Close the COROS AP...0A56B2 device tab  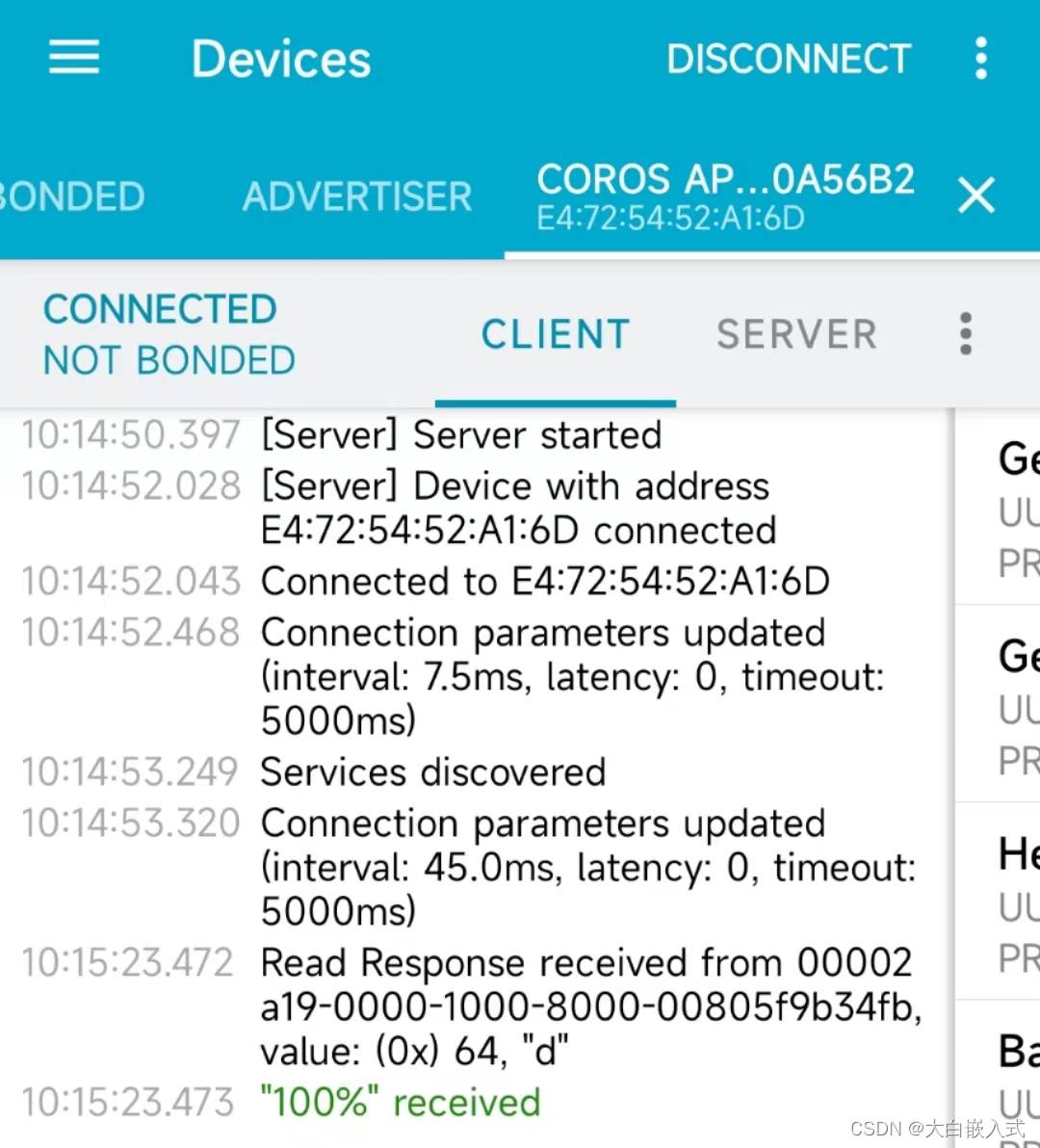coord(976,196)
